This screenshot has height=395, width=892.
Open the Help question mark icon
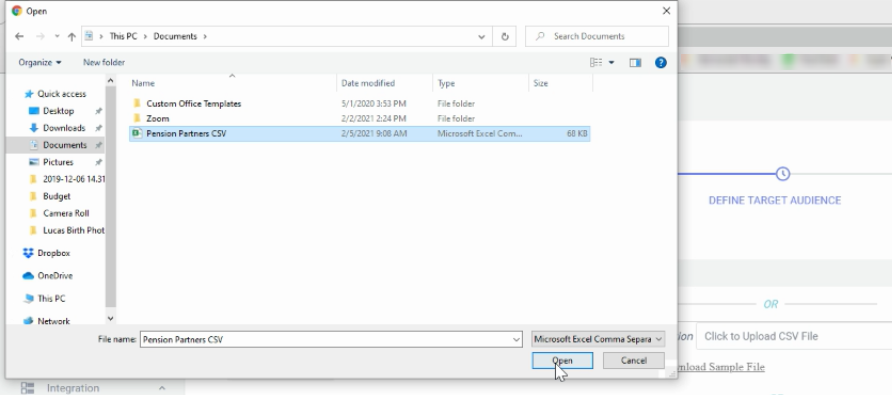pyautogui.click(x=660, y=63)
